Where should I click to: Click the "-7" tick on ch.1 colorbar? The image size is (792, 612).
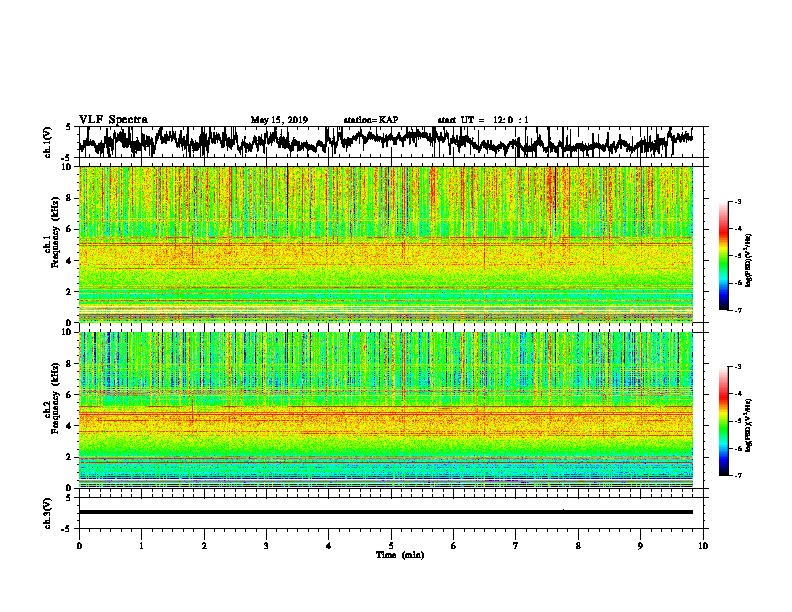pos(736,310)
